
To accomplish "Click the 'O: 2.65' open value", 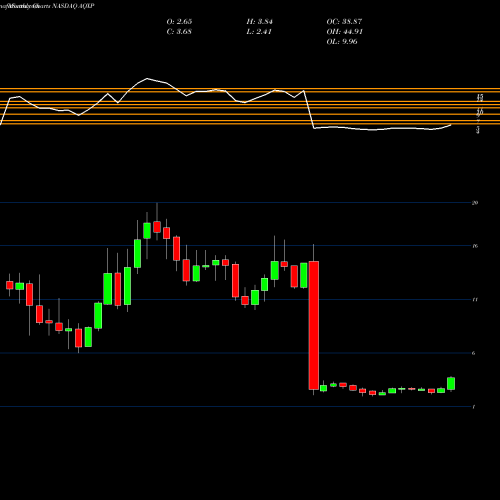I will (x=179, y=22).
